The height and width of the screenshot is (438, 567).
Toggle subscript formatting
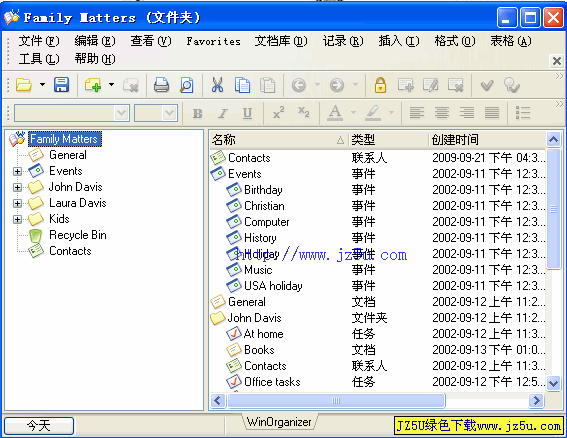[x=303, y=113]
